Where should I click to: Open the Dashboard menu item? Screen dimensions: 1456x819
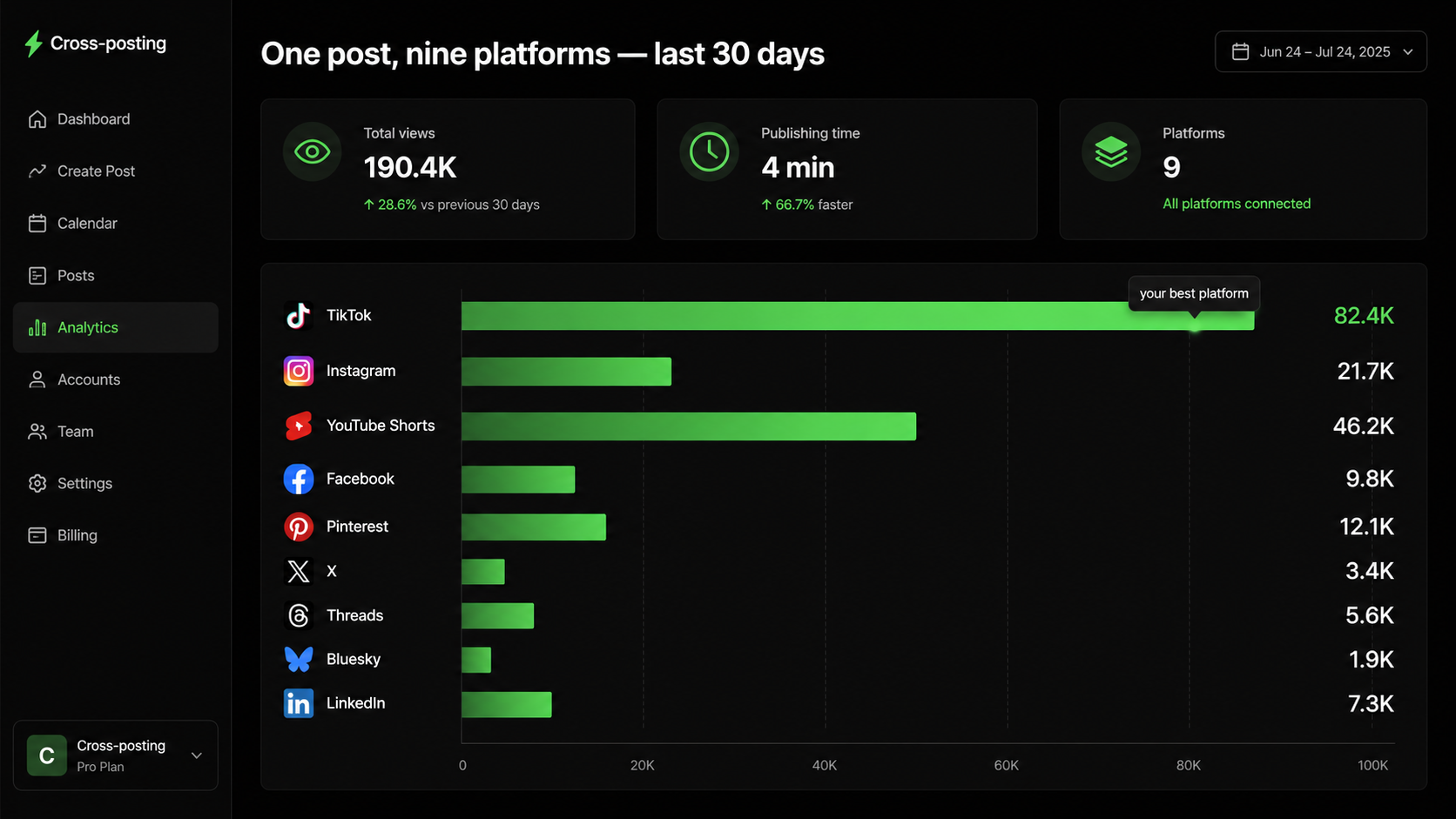tap(116, 119)
